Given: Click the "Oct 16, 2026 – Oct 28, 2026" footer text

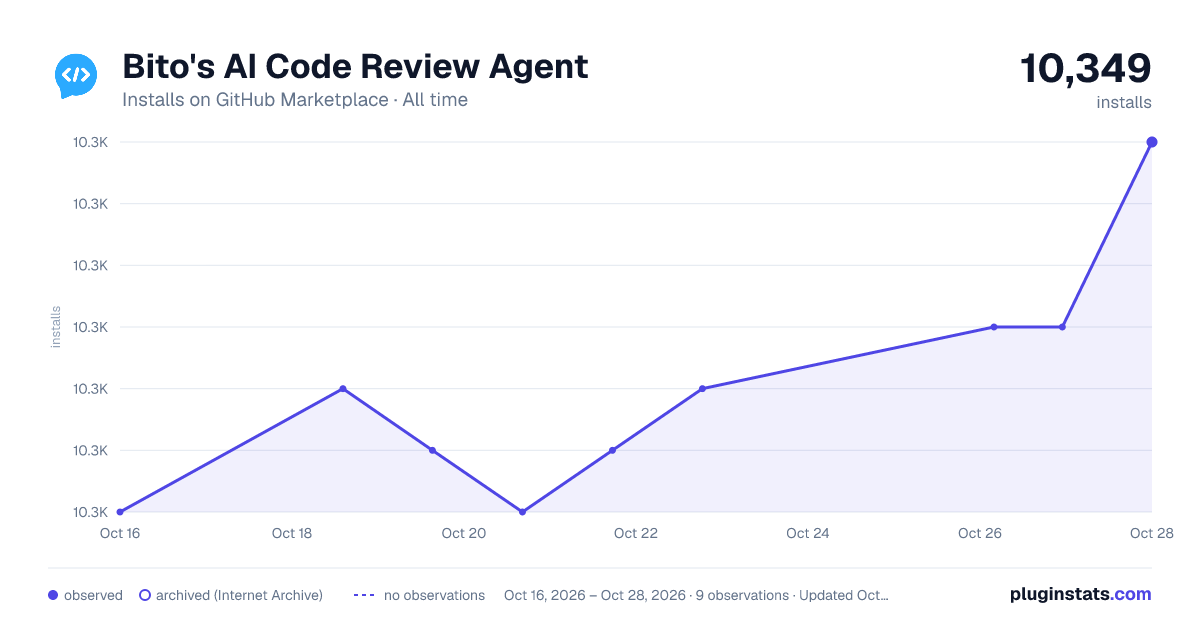Looking at the screenshot, I should click(x=595, y=595).
